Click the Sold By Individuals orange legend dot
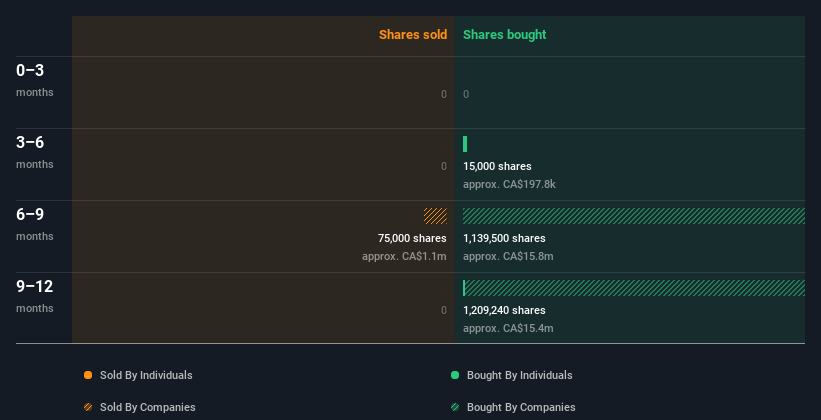The image size is (821, 420). [88, 375]
